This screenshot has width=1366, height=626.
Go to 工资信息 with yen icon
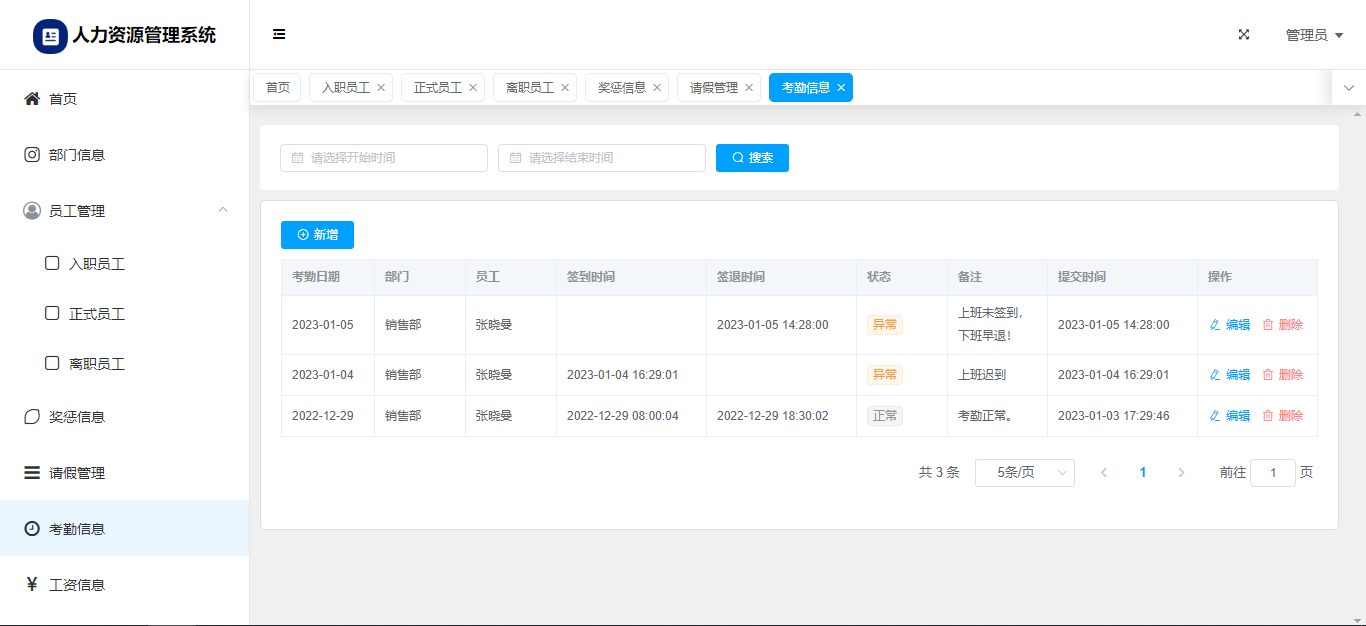click(76, 585)
